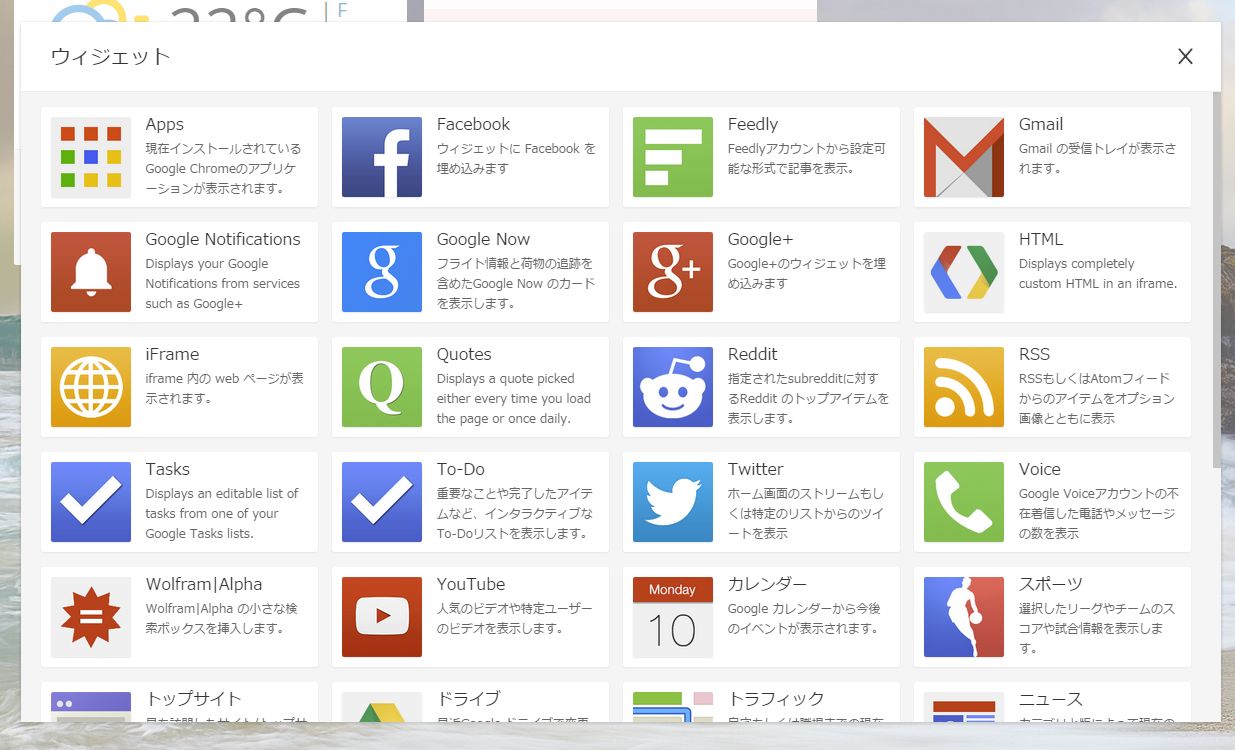
Task: Click the Wolfram|Alpha title text
Action: [204, 584]
